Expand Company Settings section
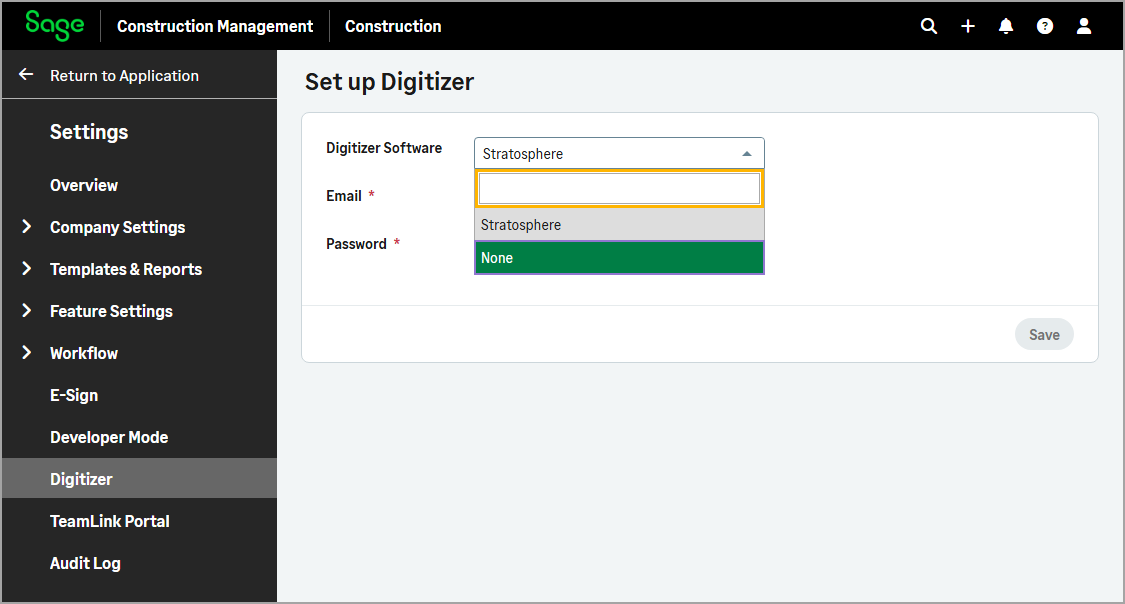The width and height of the screenshot is (1125, 604). (x=27, y=227)
